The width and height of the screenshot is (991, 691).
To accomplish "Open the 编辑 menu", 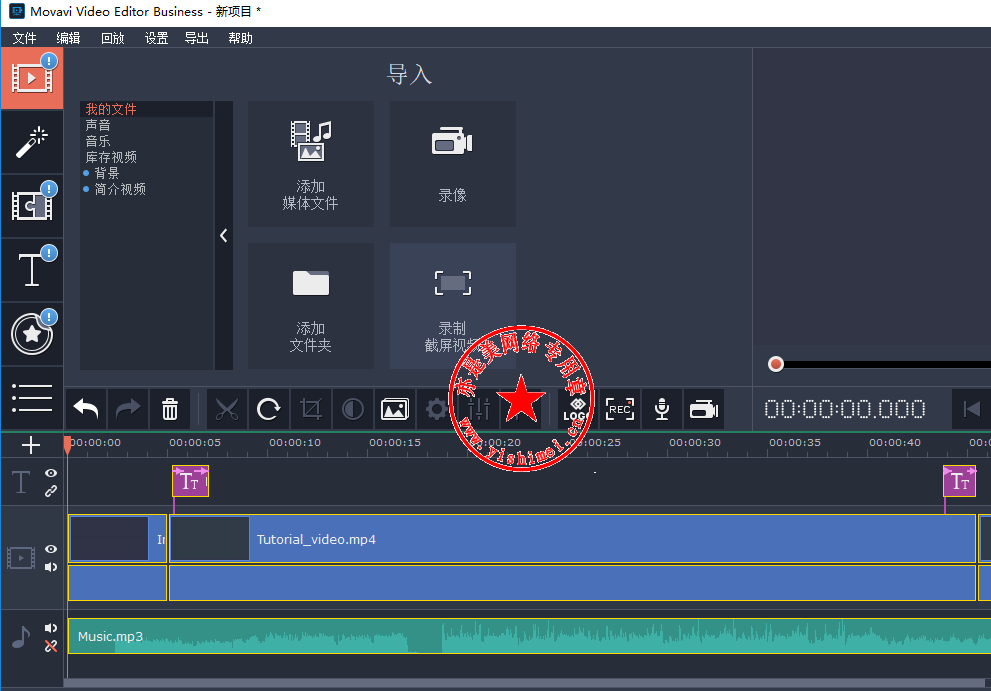I will (x=68, y=38).
